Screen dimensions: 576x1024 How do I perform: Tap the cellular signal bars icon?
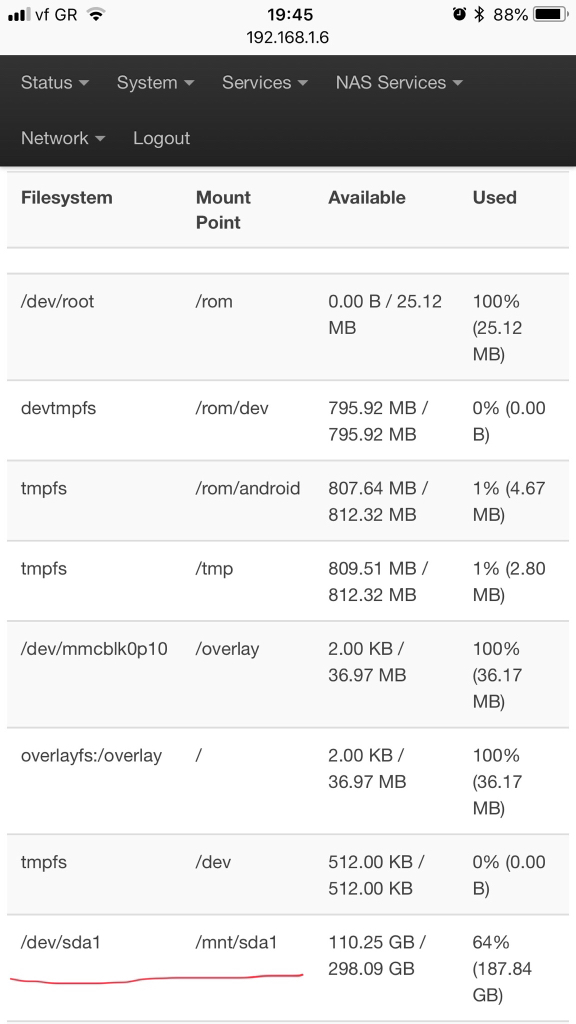(19, 14)
